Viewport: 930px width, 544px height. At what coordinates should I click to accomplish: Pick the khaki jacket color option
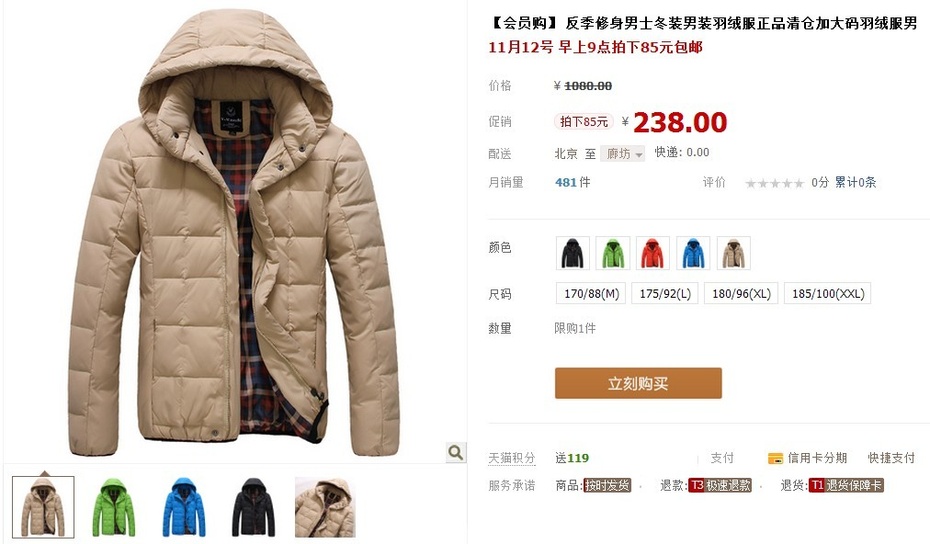tap(734, 253)
